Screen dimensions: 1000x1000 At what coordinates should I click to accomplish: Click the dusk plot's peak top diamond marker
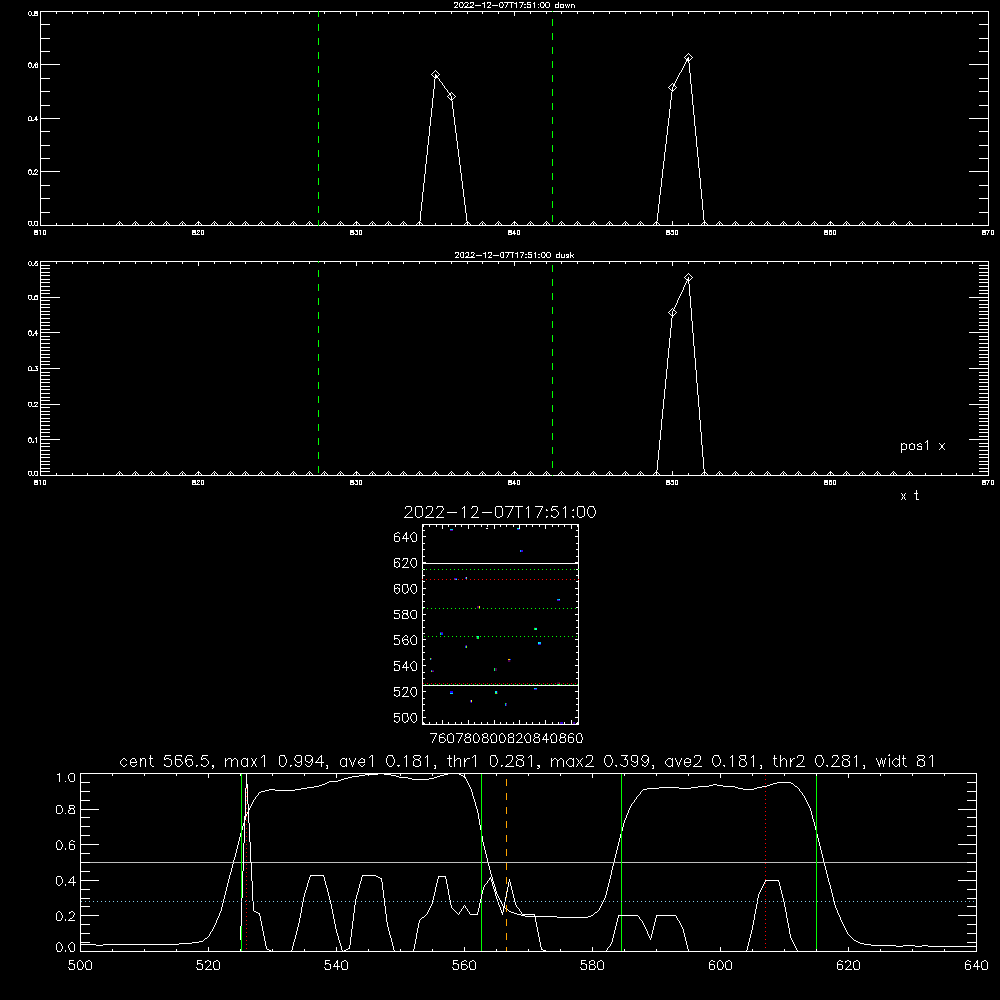click(688, 278)
